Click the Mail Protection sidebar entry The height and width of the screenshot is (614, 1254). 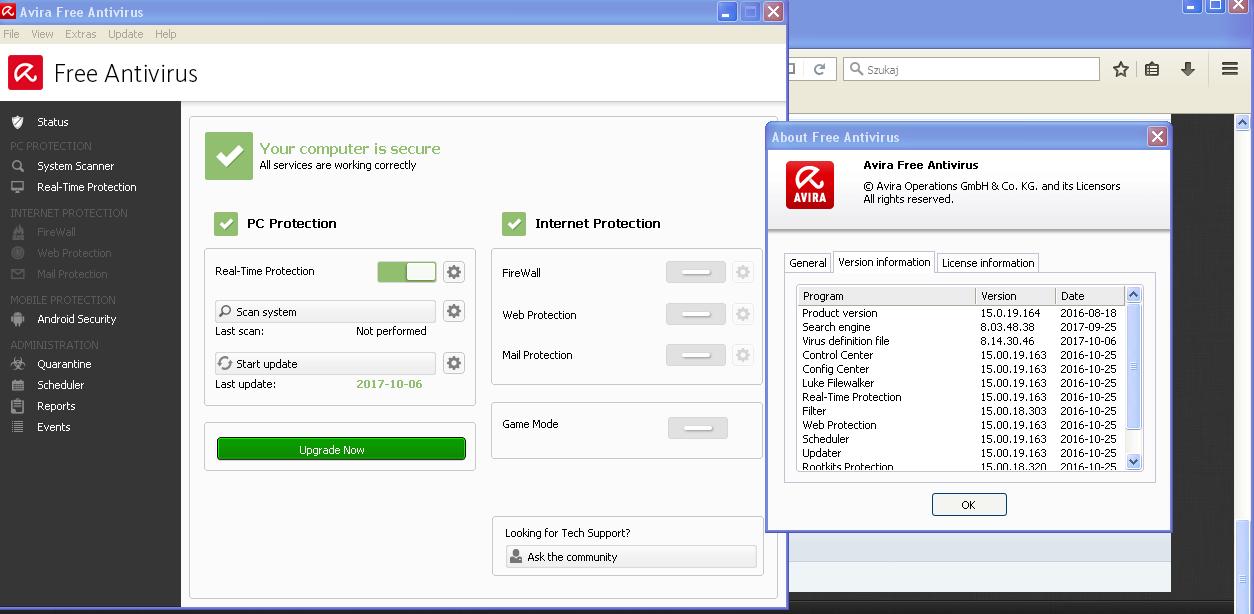click(72, 274)
